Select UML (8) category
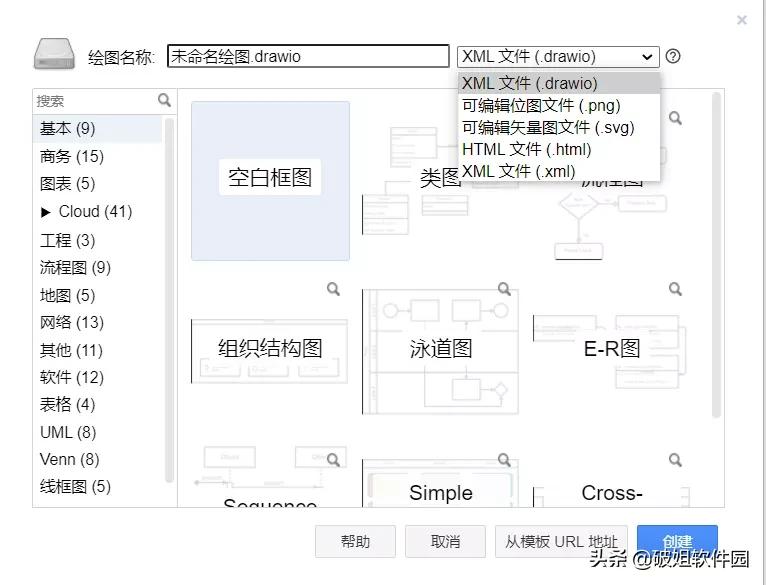766x585 pixels. [97, 432]
